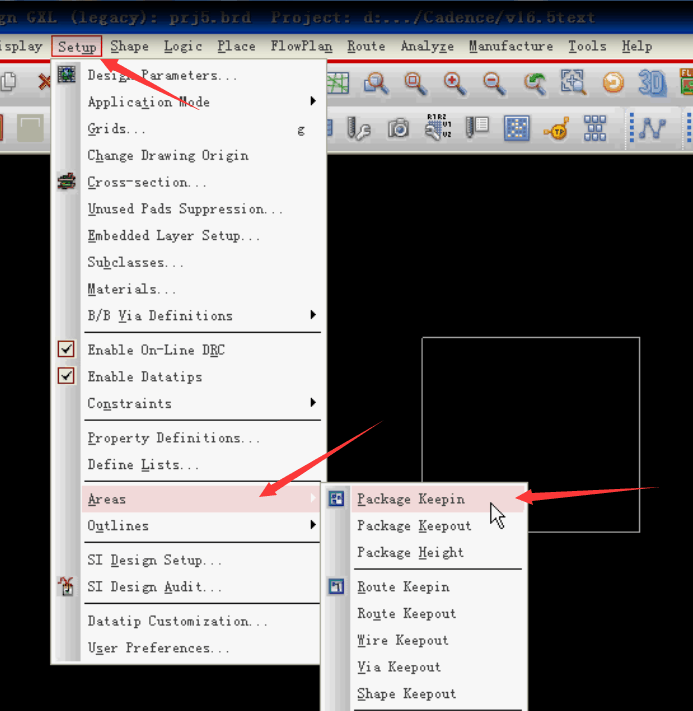This screenshot has height=711, width=693.
Task: Open the Tools menu
Action: [587, 46]
